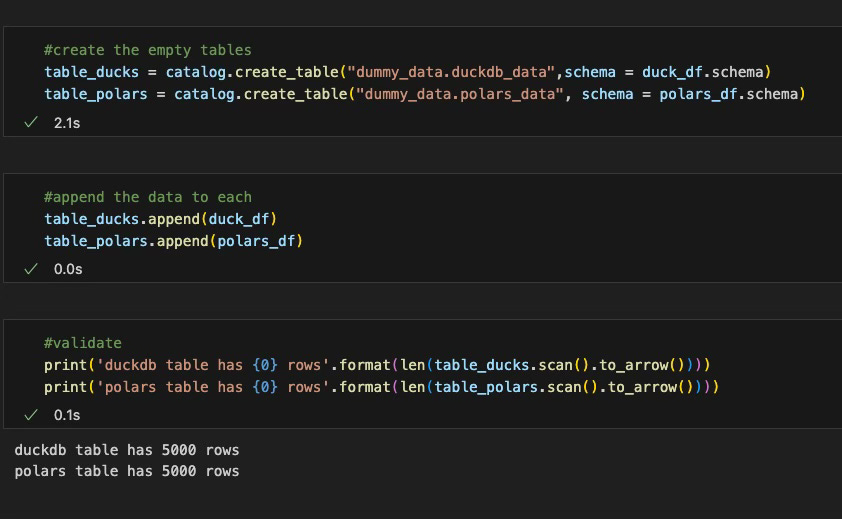Click the string "dummy_data.duckdb_data"

pyautogui.click(x=451, y=72)
